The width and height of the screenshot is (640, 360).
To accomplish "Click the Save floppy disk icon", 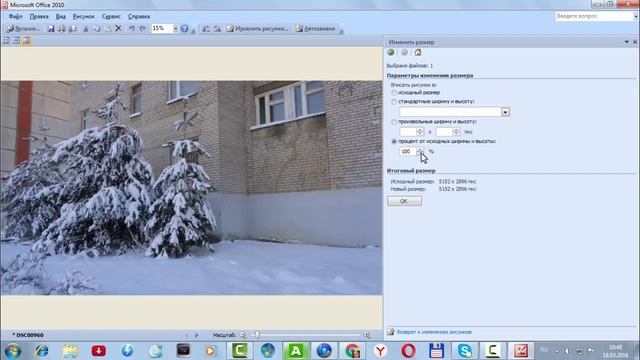I will pos(51,29).
